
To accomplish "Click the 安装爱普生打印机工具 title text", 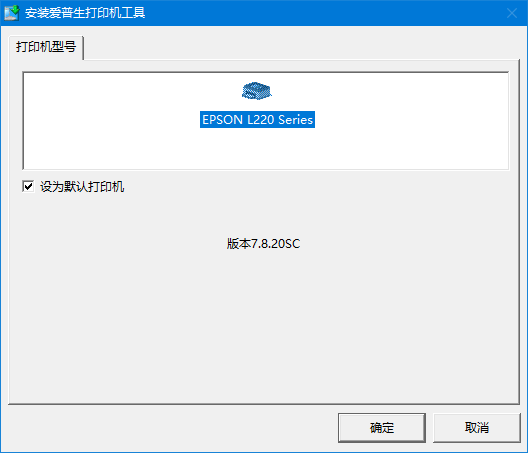I will [x=85, y=13].
